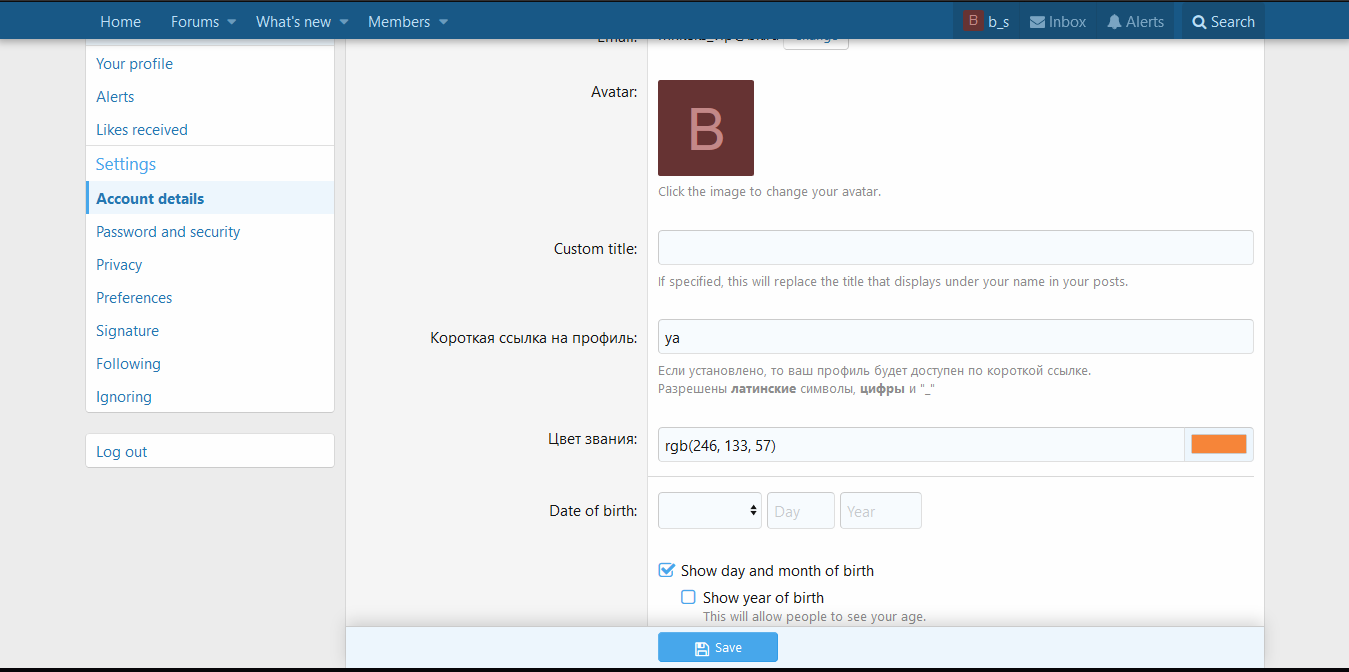1349x672 pixels.
Task: Expand the Members dropdown arrow
Action: 444,22
